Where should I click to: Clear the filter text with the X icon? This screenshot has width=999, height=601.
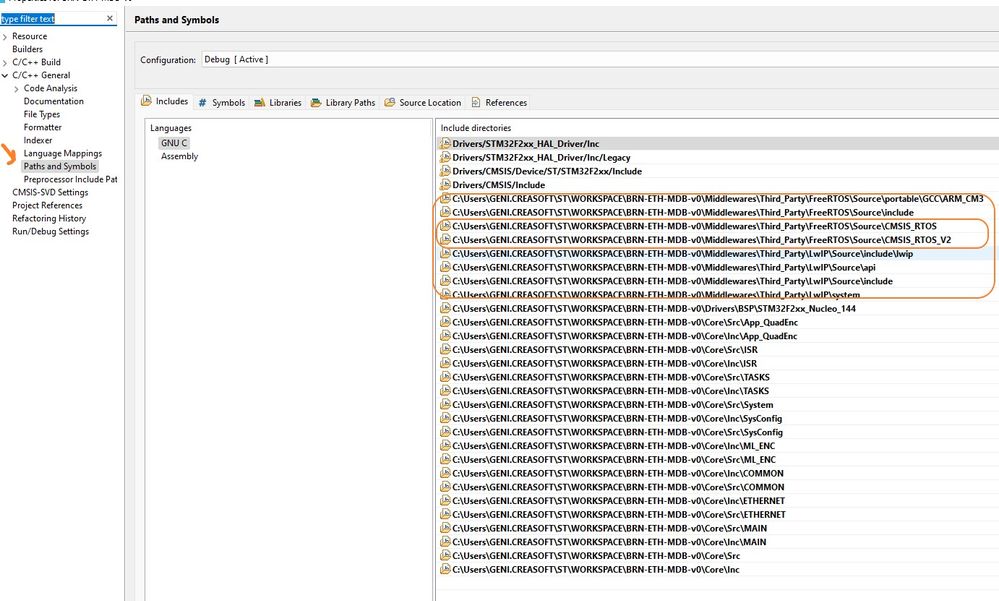110,18
